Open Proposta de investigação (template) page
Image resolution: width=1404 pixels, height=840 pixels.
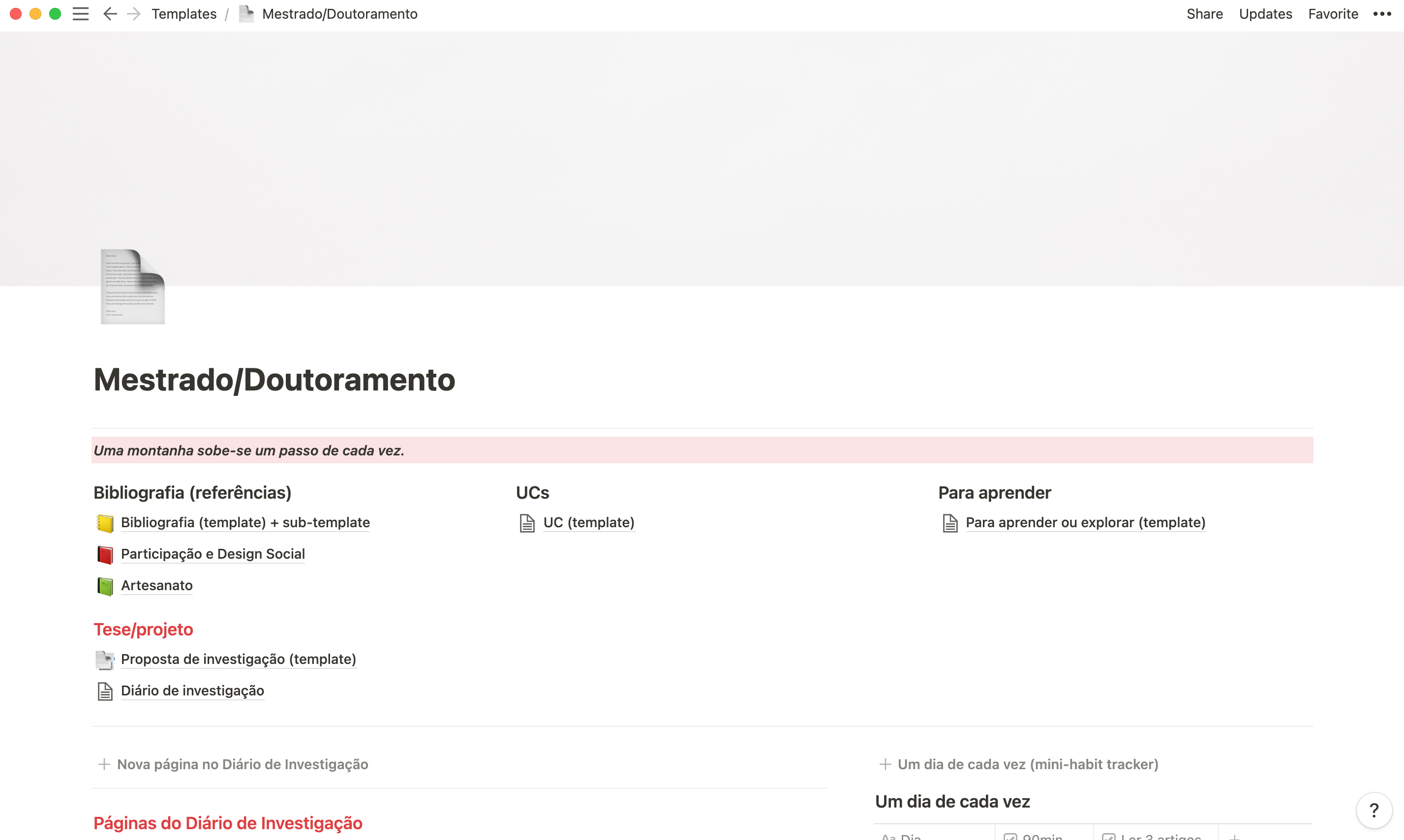coord(238,660)
